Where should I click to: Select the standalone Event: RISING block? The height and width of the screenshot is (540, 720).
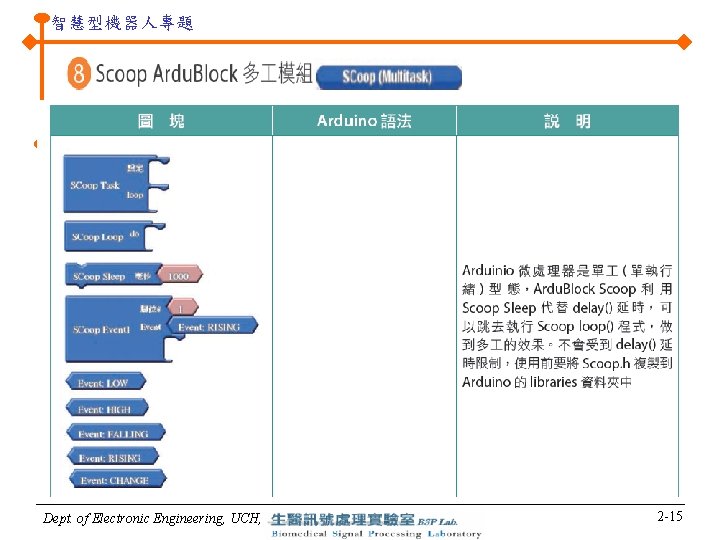pos(112,457)
